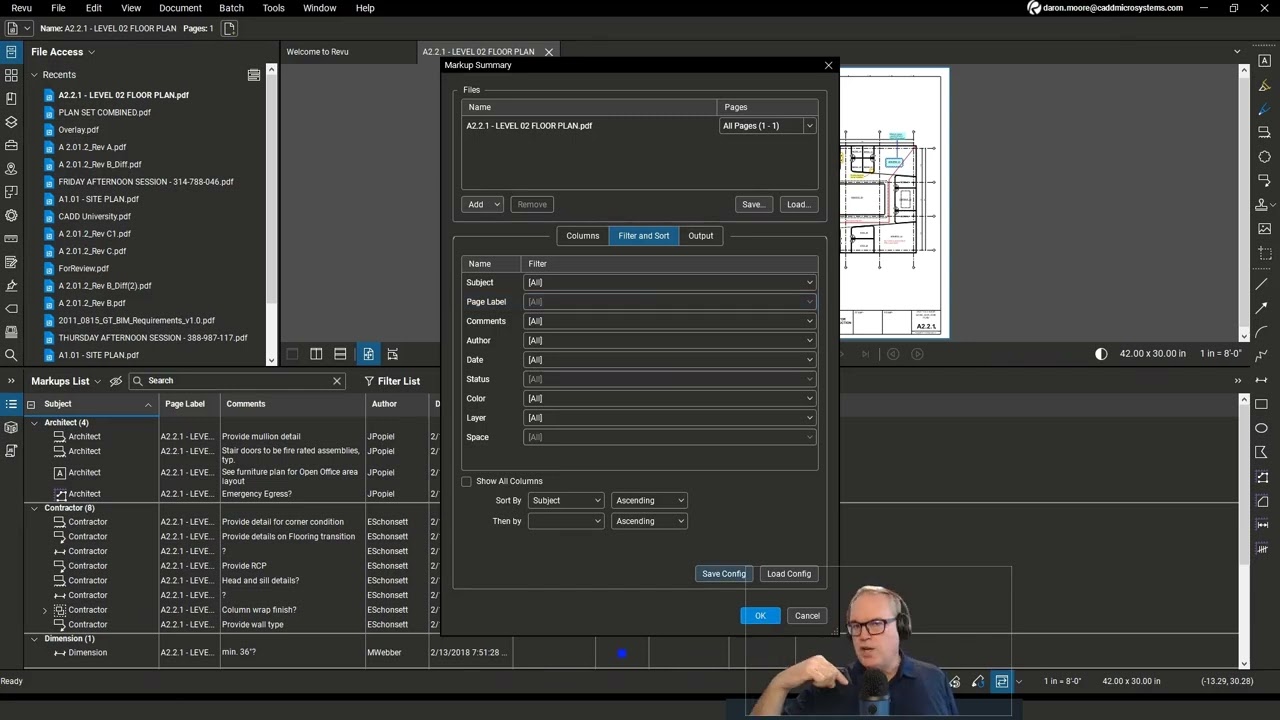Open the Thumbnails panel icon
This screenshot has width=1280, height=720.
tap(11, 75)
